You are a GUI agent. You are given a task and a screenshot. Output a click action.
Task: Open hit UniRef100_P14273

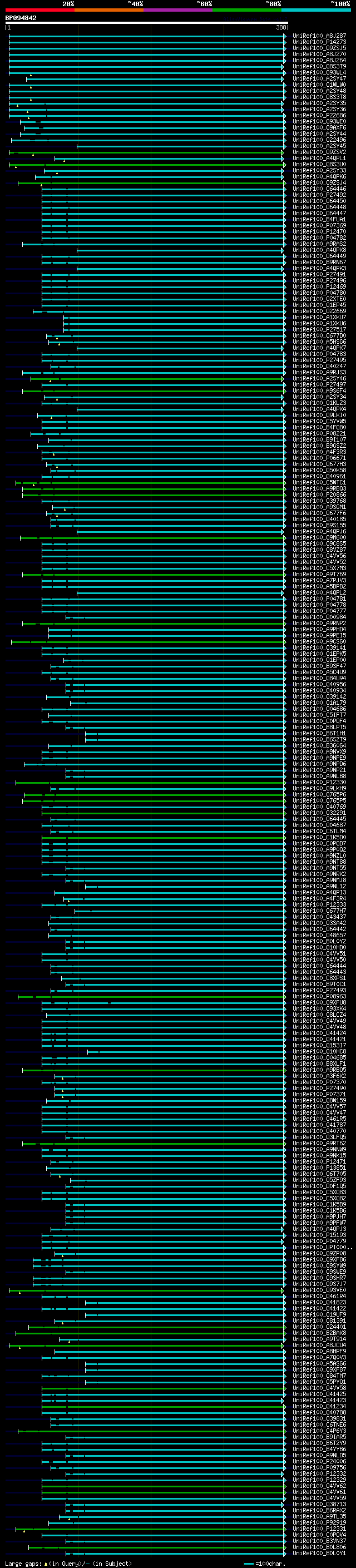coord(319,42)
